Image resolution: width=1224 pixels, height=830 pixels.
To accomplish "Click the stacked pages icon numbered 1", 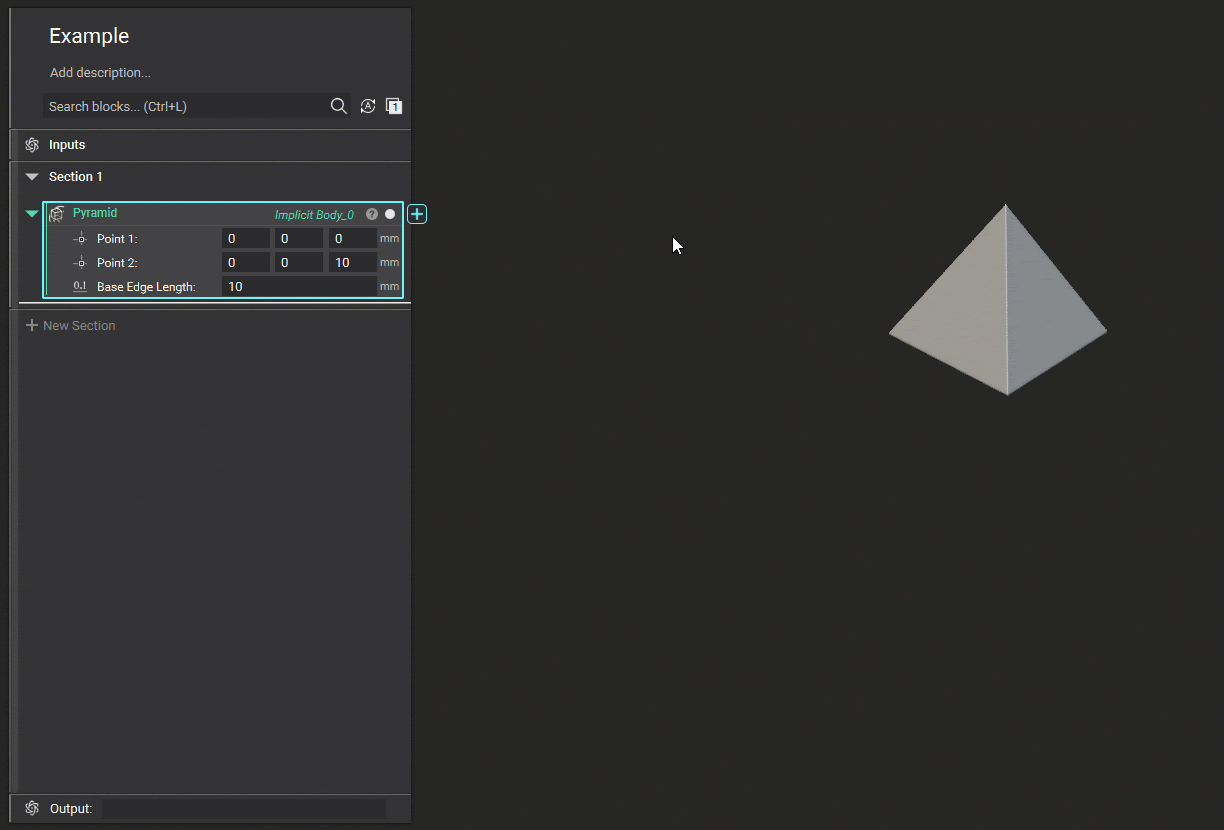I will [394, 106].
